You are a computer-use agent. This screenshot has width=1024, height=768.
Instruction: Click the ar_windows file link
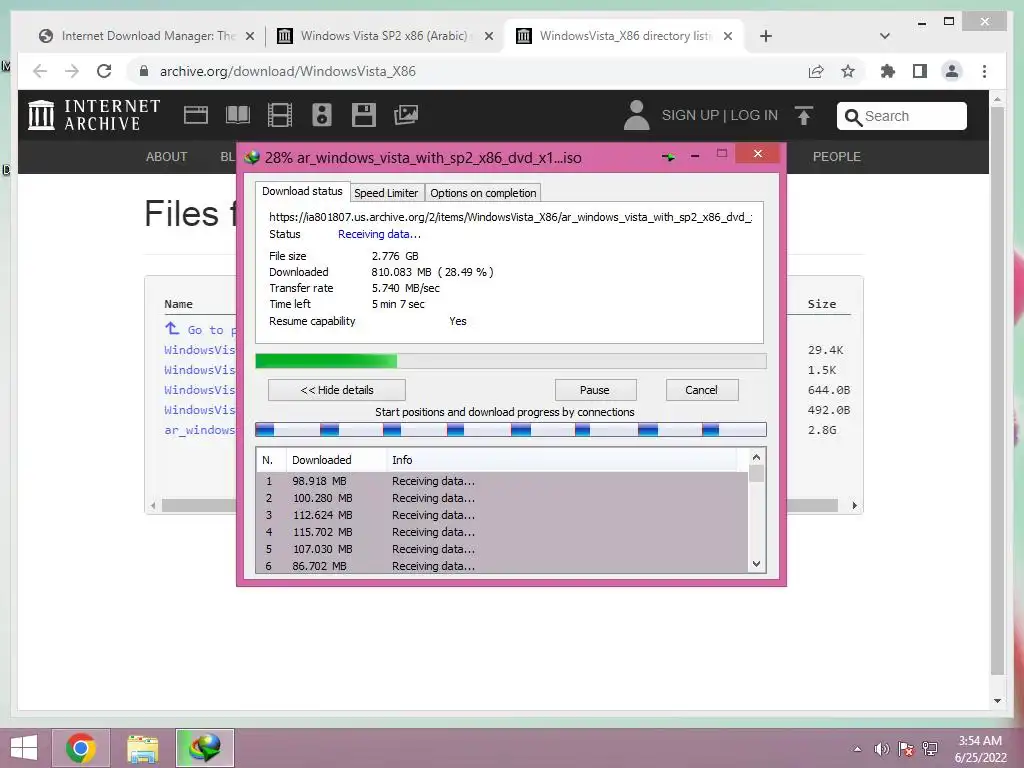click(199, 430)
